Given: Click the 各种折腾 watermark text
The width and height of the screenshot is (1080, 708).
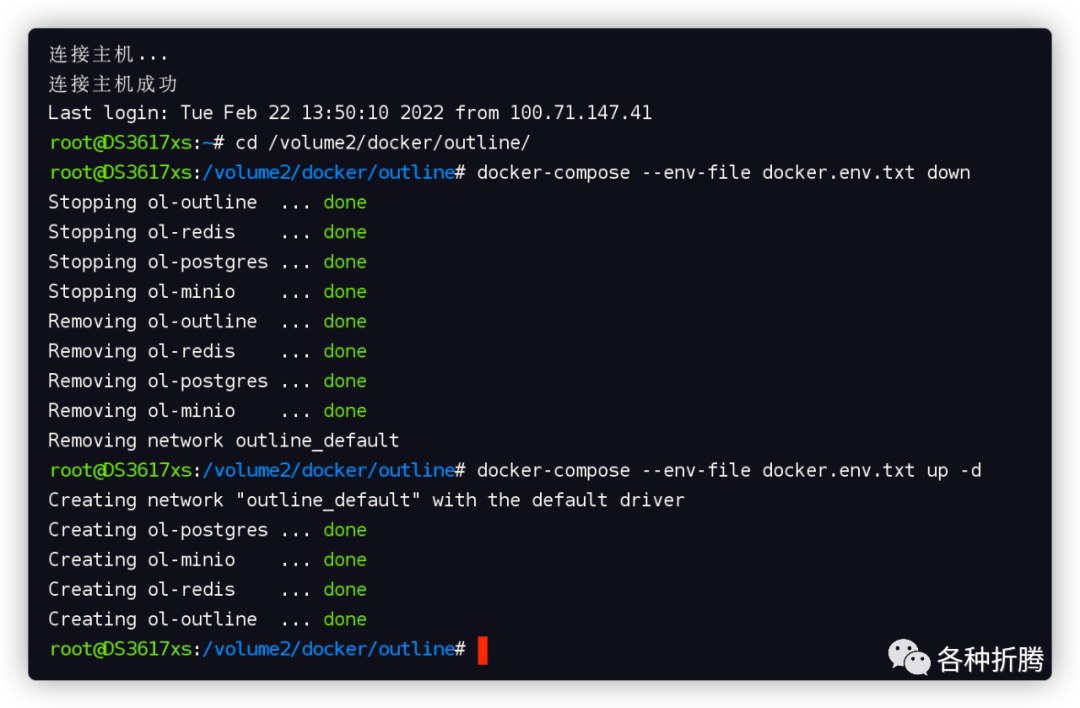Looking at the screenshot, I should 990,659.
